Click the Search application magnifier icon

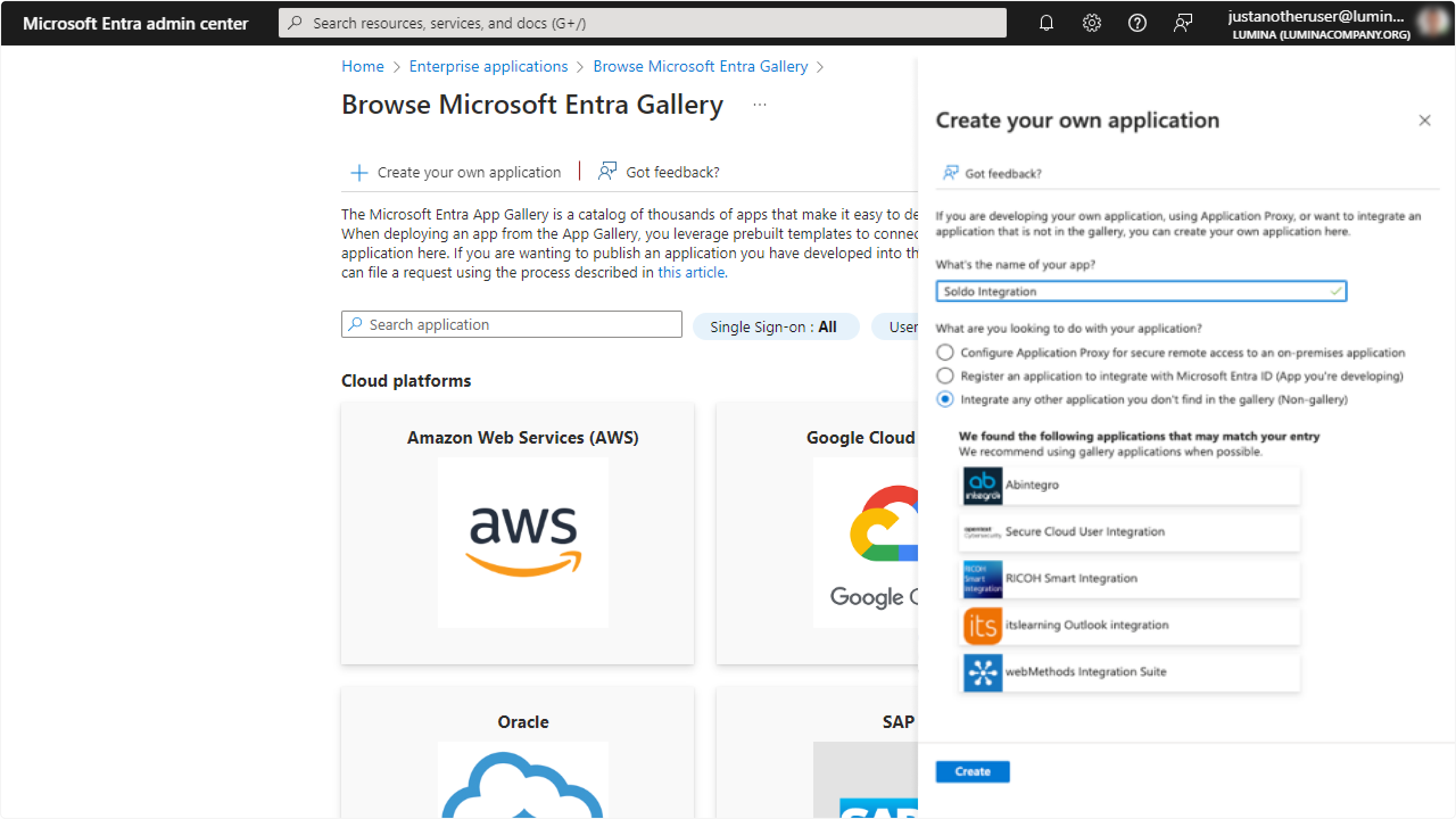[x=355, y=324]
